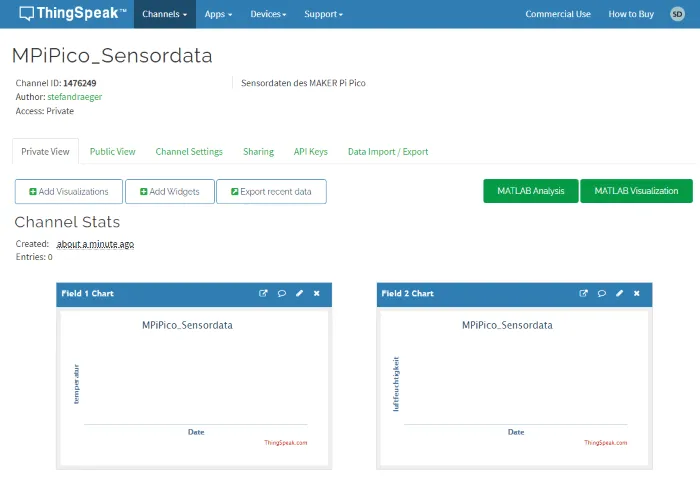Open the Support dropdown menu
The height and width of the screenshot is (481, 700).
(323, 14)
